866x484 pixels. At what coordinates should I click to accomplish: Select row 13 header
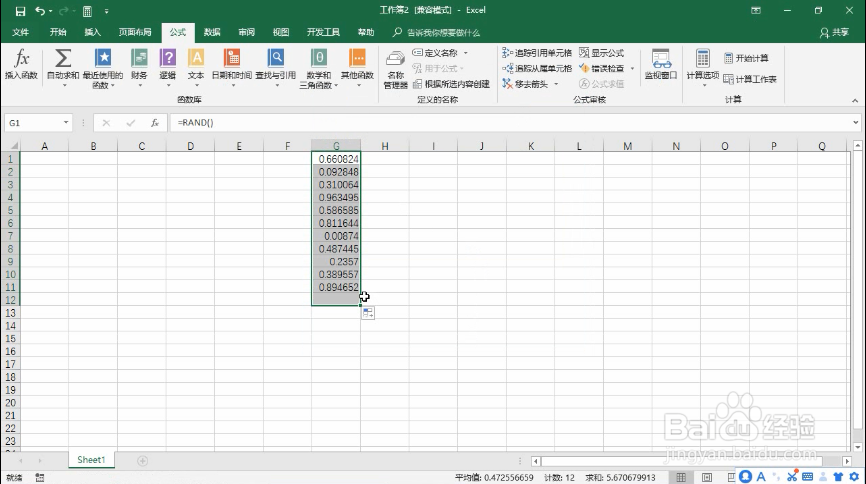coord(10,313)
